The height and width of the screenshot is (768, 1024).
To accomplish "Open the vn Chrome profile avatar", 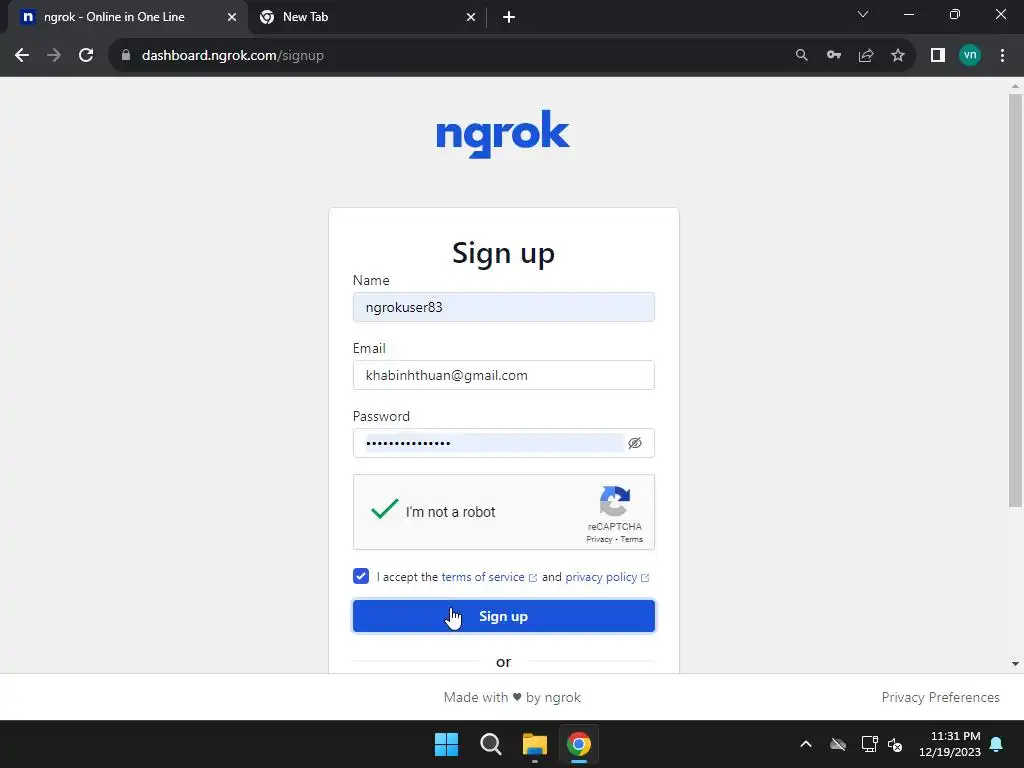I will [970, 56].
